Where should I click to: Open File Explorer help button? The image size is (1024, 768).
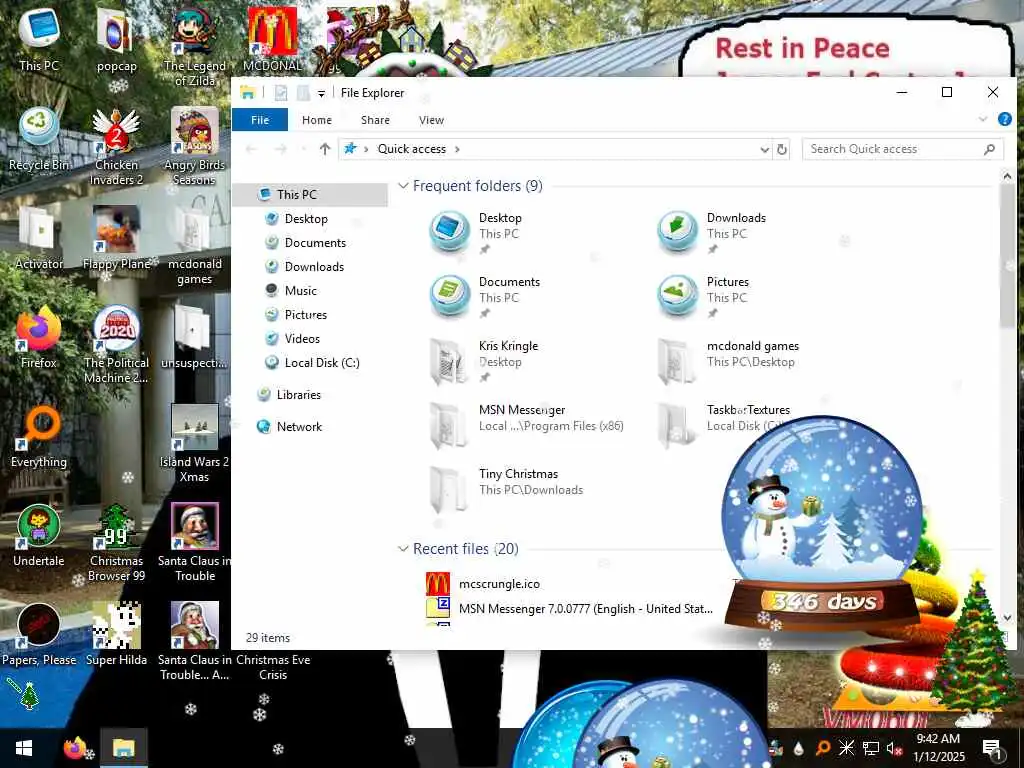(1005, 120)
